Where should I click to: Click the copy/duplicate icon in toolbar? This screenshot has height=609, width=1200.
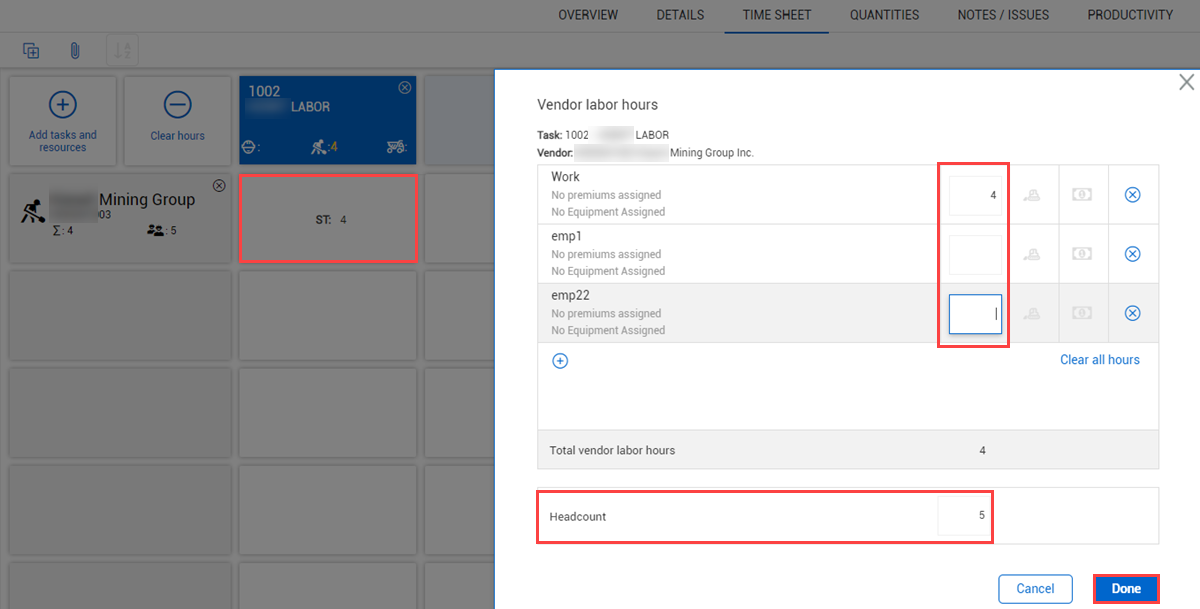pyautogui.click(x=31, y=50)
